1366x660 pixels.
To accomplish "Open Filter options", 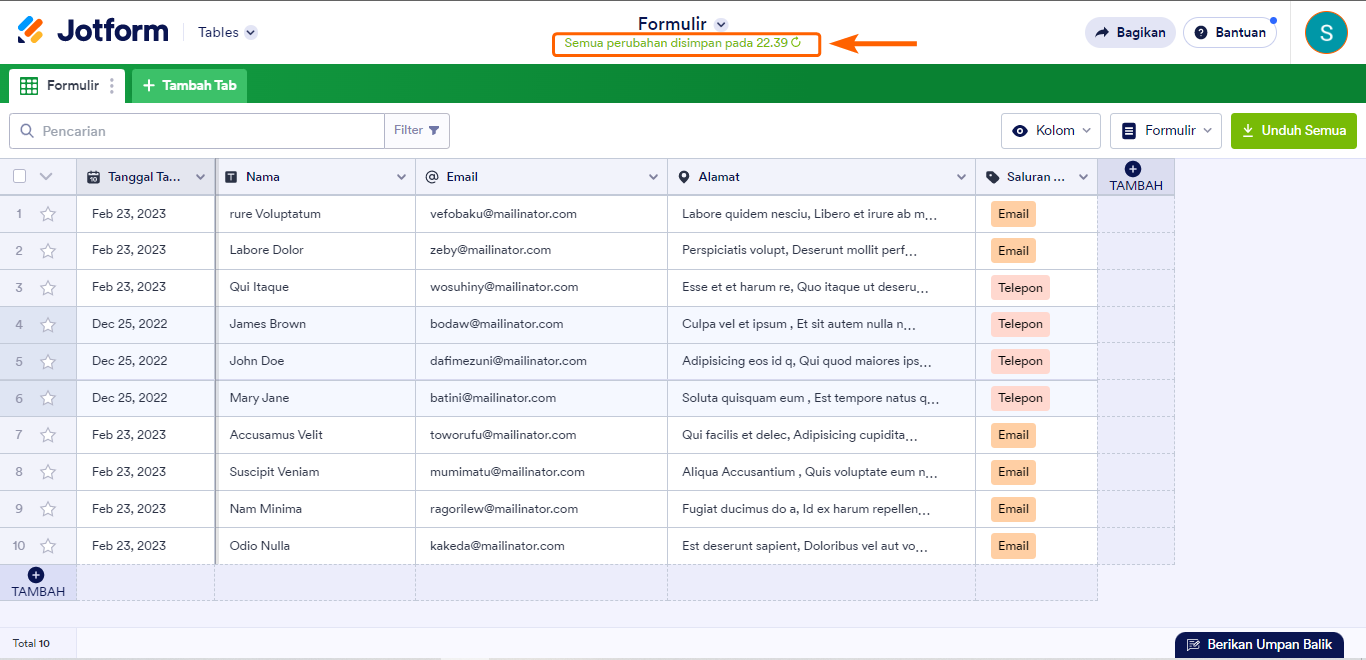I will click(416, 131).
